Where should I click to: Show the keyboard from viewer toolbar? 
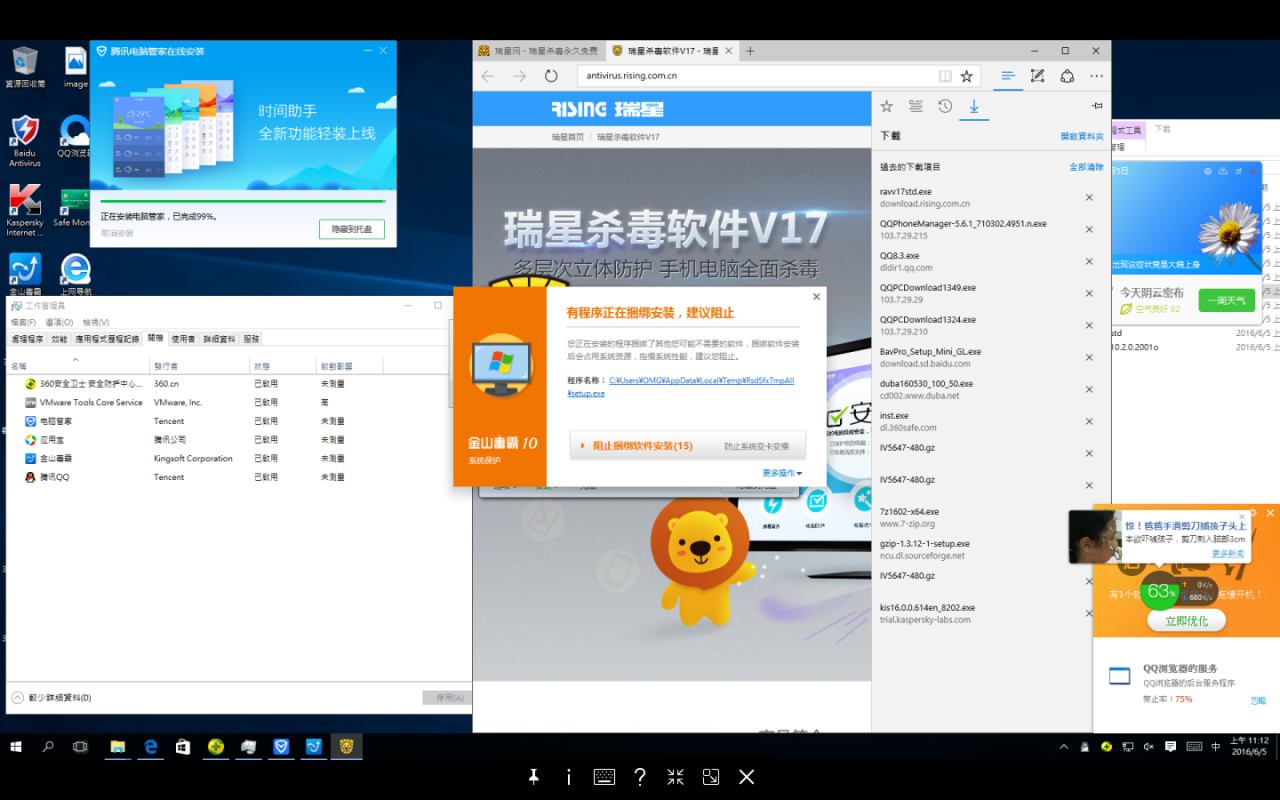click(604, 777)
